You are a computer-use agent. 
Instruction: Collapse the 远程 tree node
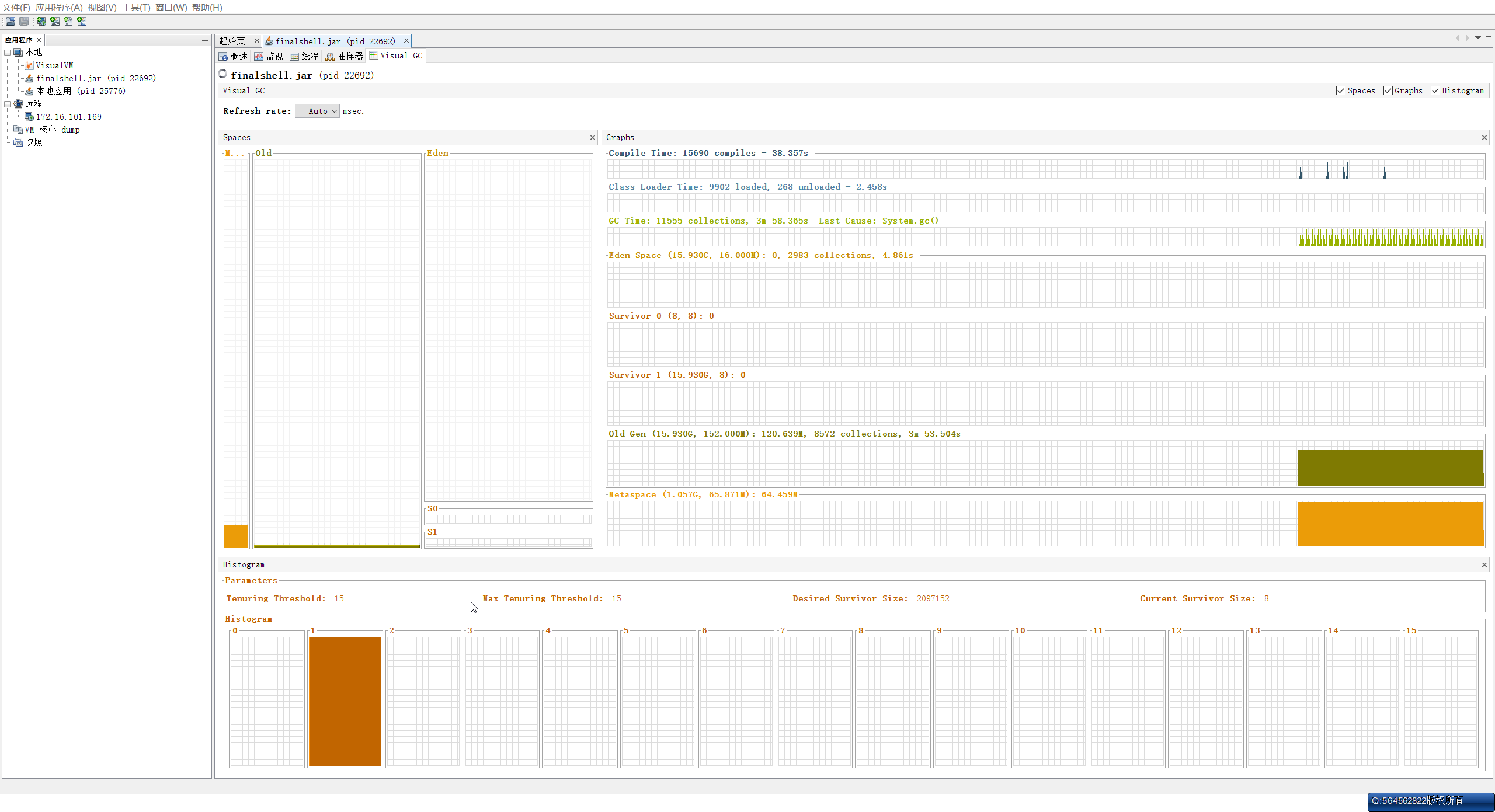click(8, 104)
